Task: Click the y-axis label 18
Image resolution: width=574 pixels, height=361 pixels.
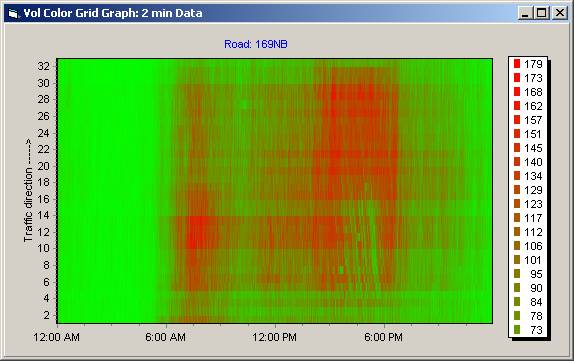Action: pos(43,182)
